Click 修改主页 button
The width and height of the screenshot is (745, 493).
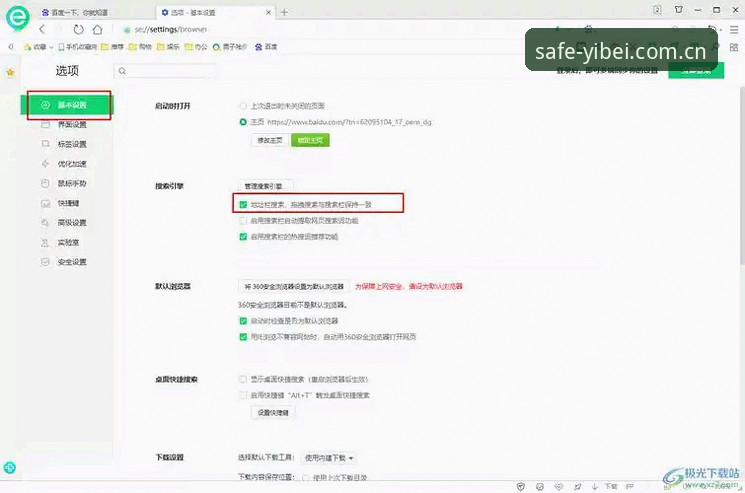tap(270, 141)
